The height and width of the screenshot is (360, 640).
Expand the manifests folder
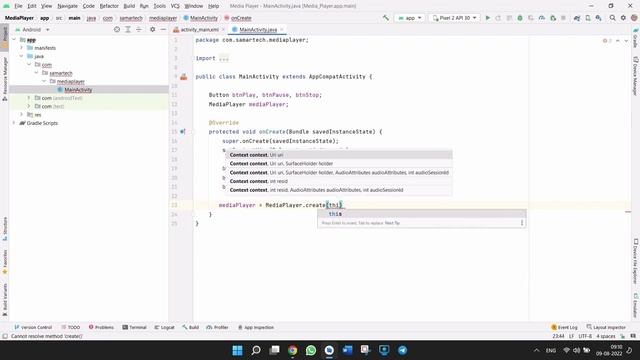point(22,48)
